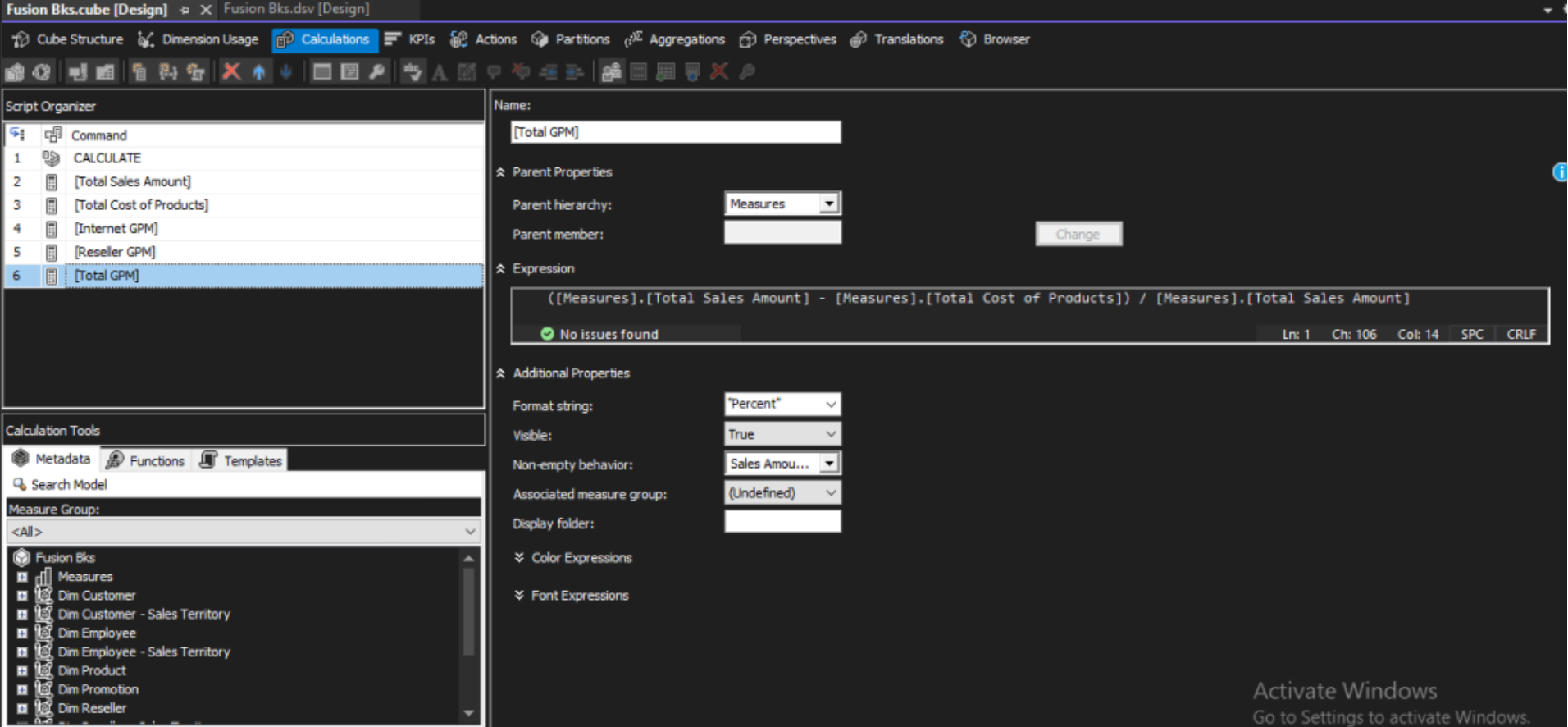
Task: Click the decrease indent left arrow icon
Action: point(548,72)
